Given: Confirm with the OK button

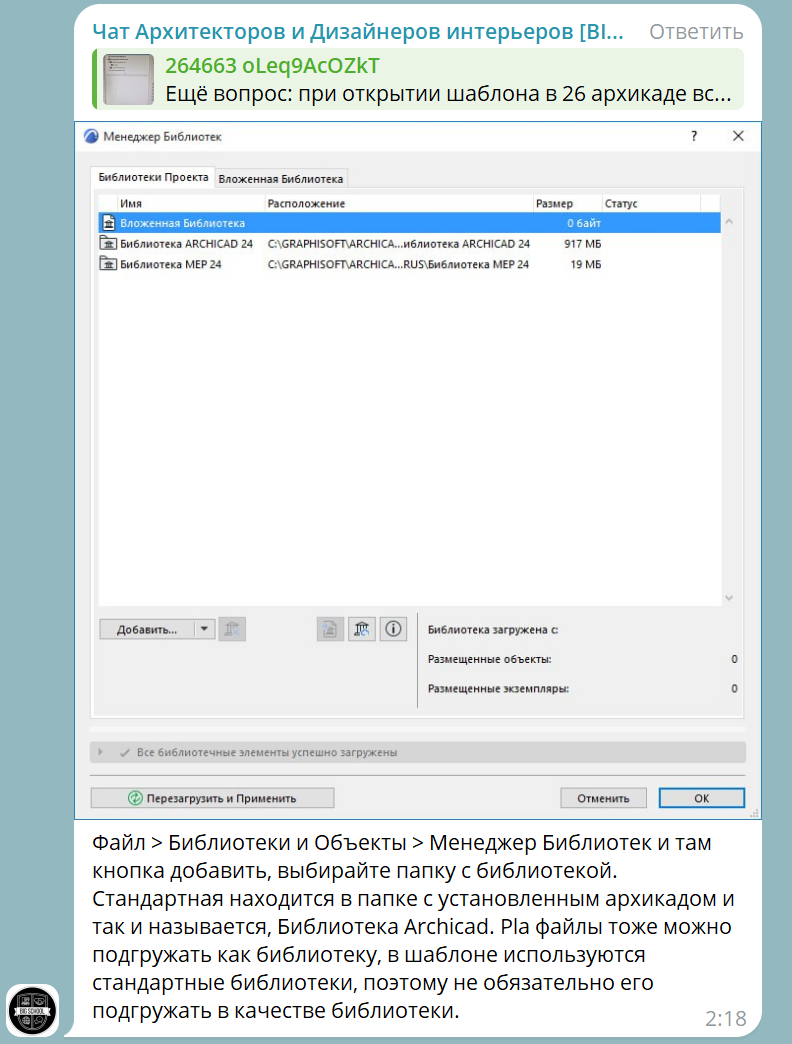Looking at the screenshot, I should coord(701,798).
